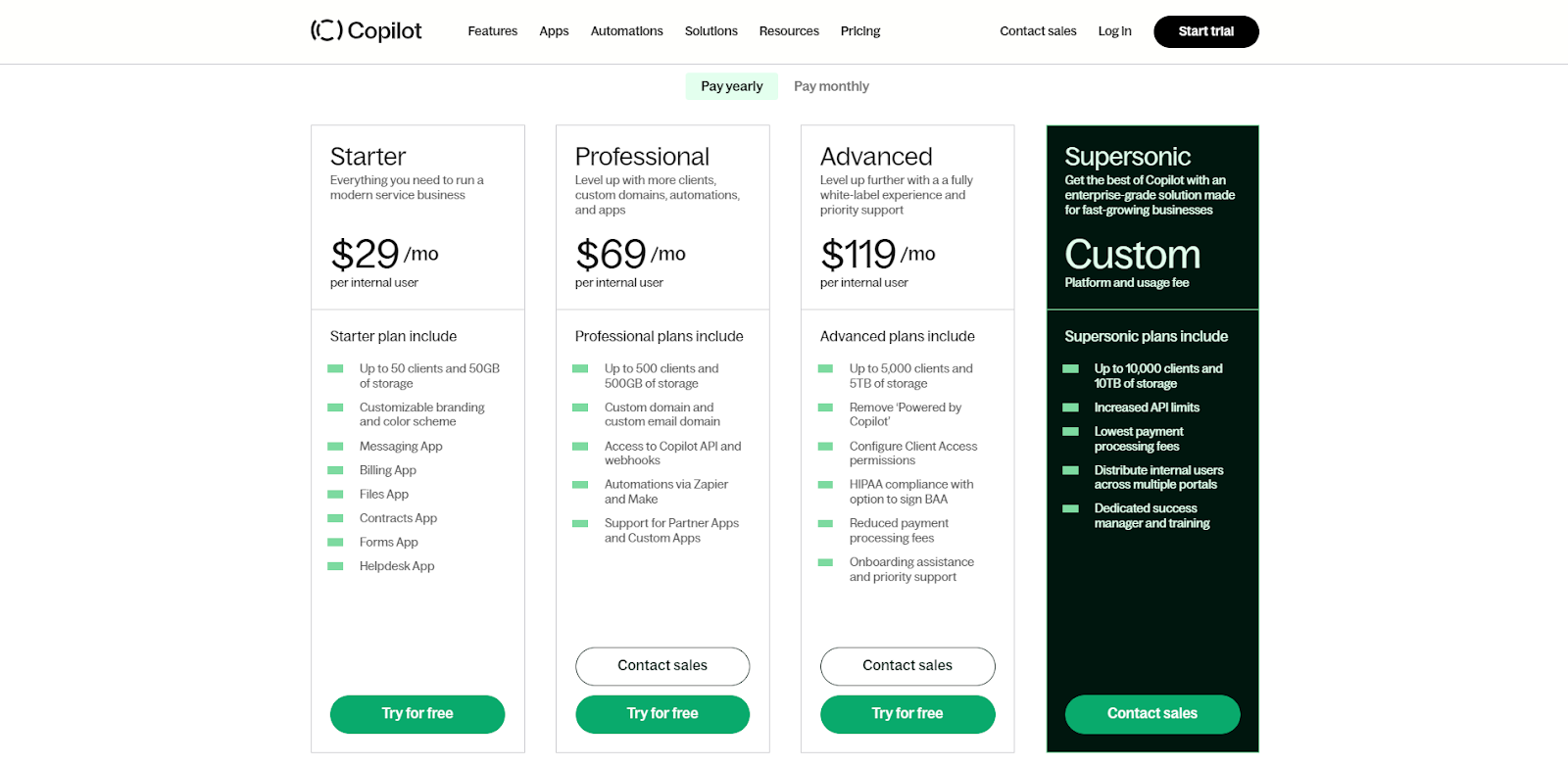The image size is (1568, 767).
Task: Click the check beside Helpdesk App
Action: click(335, 565)
